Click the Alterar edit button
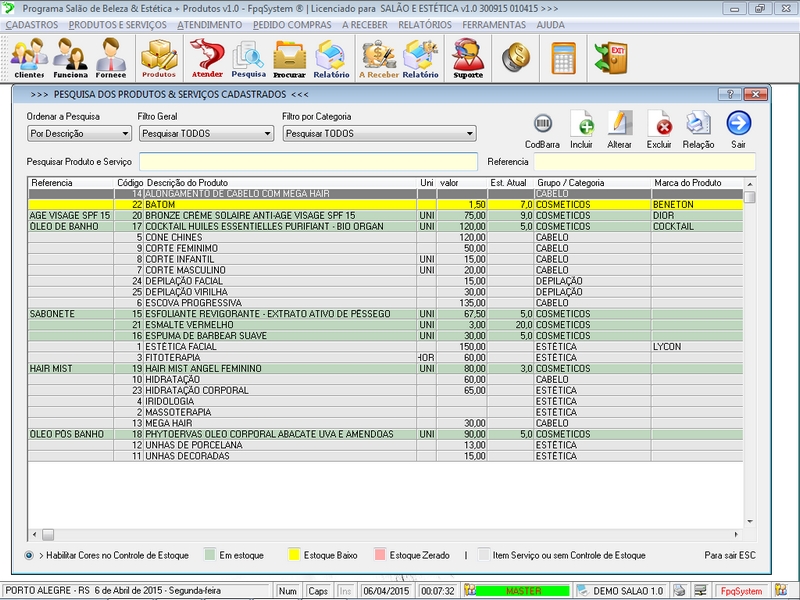This screenshot has width=800, height=600. click(620, 128)
